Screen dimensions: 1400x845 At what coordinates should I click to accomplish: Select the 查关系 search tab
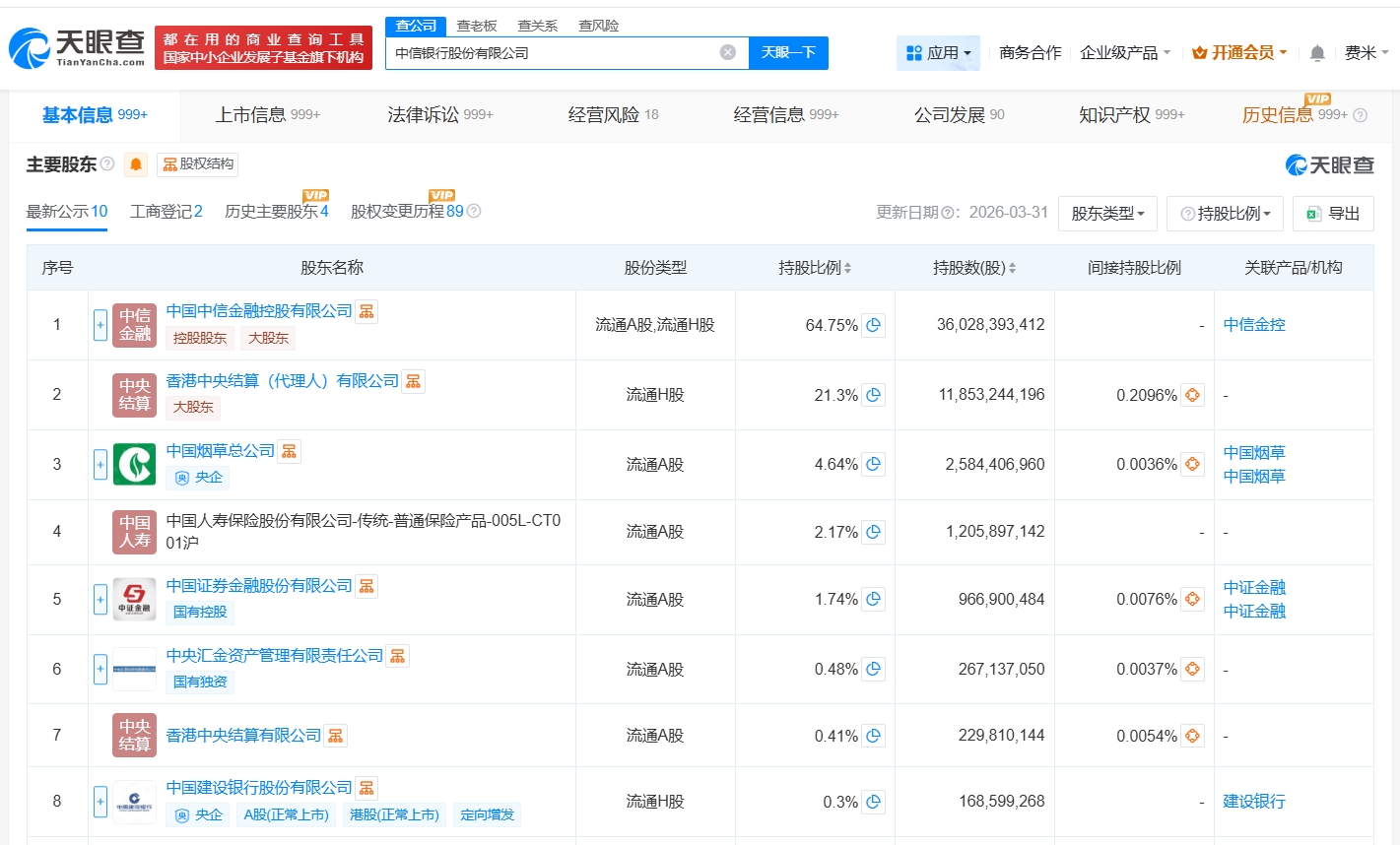click(538, 26)
